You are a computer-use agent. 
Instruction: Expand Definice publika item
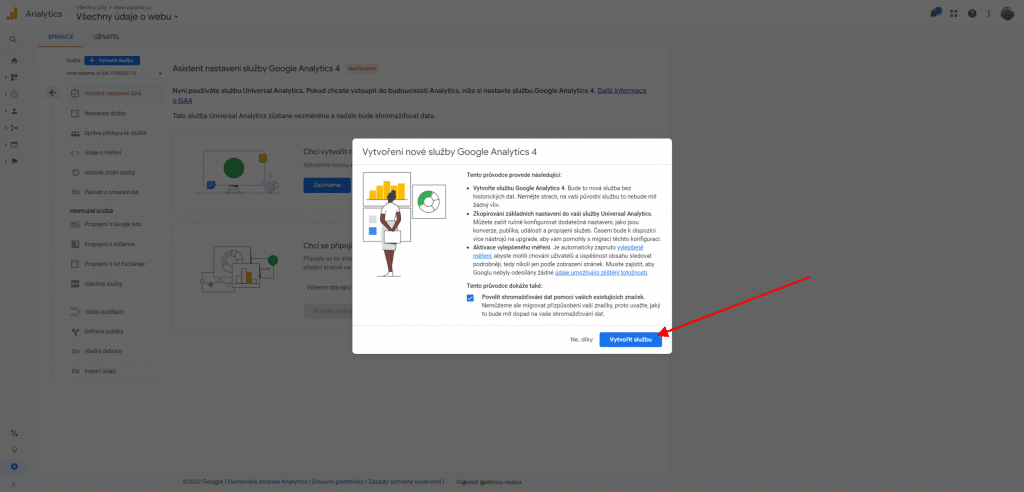103,331
